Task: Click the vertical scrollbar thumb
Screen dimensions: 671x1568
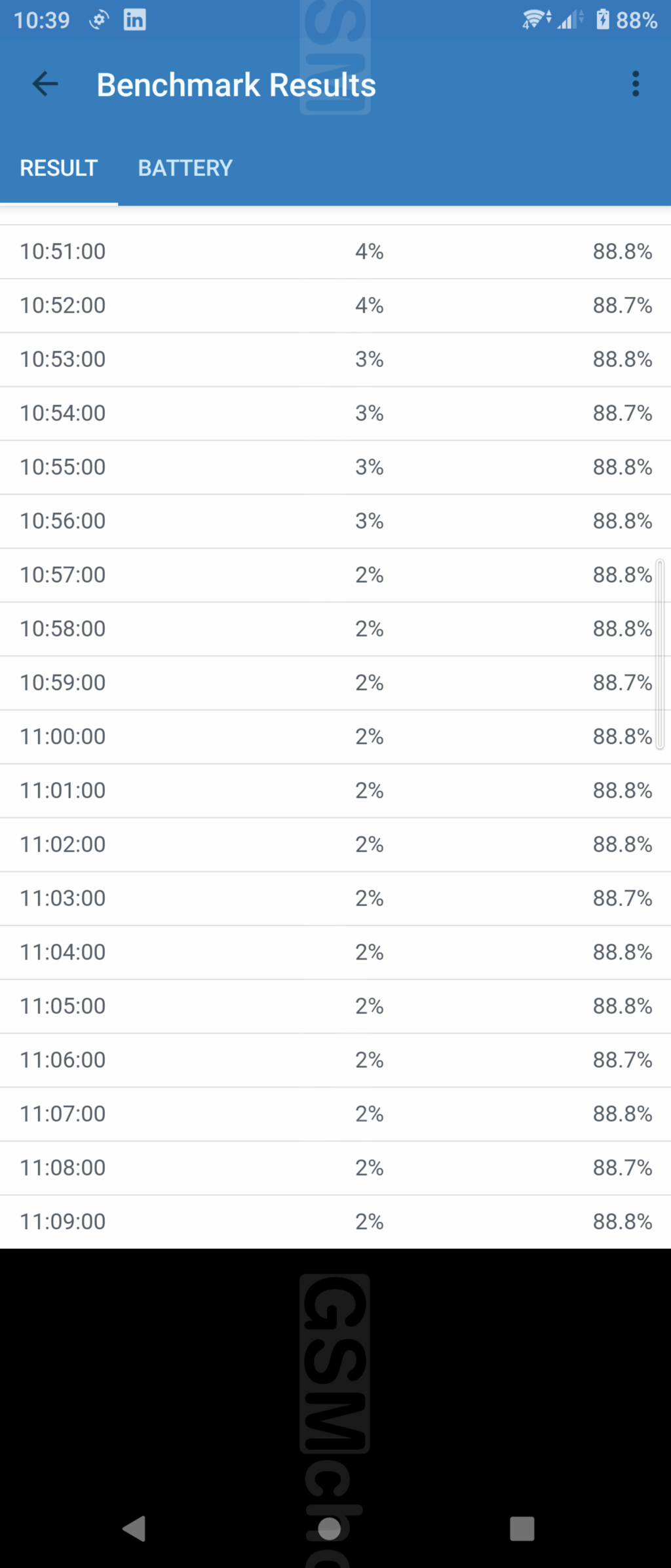Action: [660, 654]
